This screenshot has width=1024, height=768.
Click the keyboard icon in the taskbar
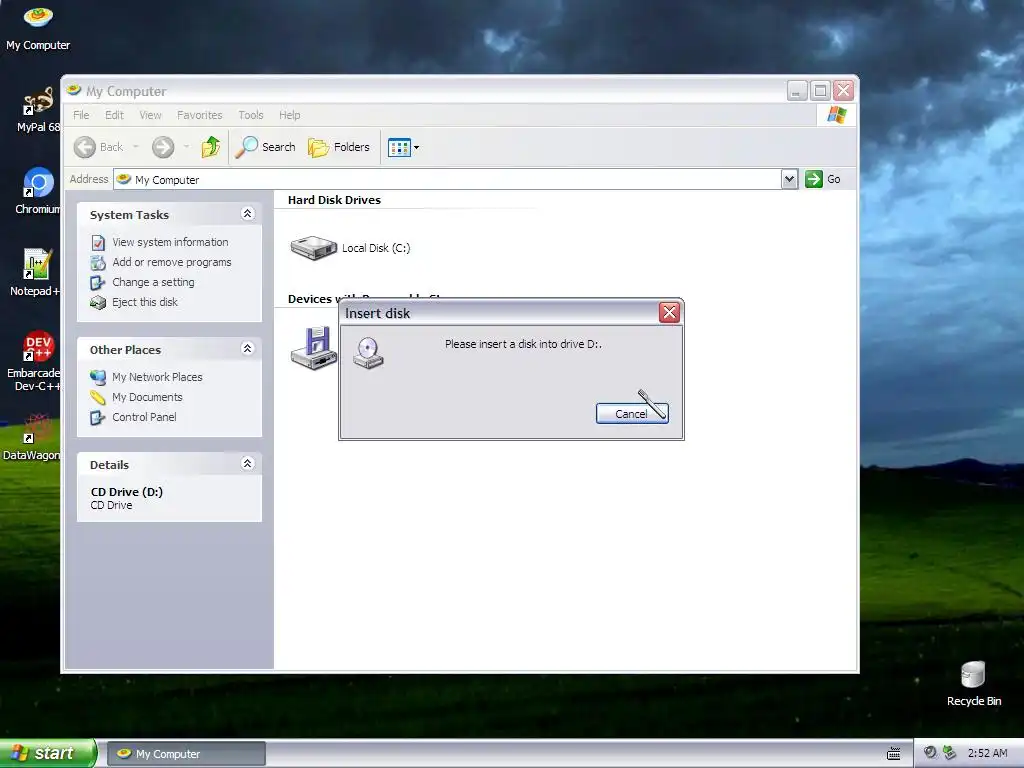point(893,754)
